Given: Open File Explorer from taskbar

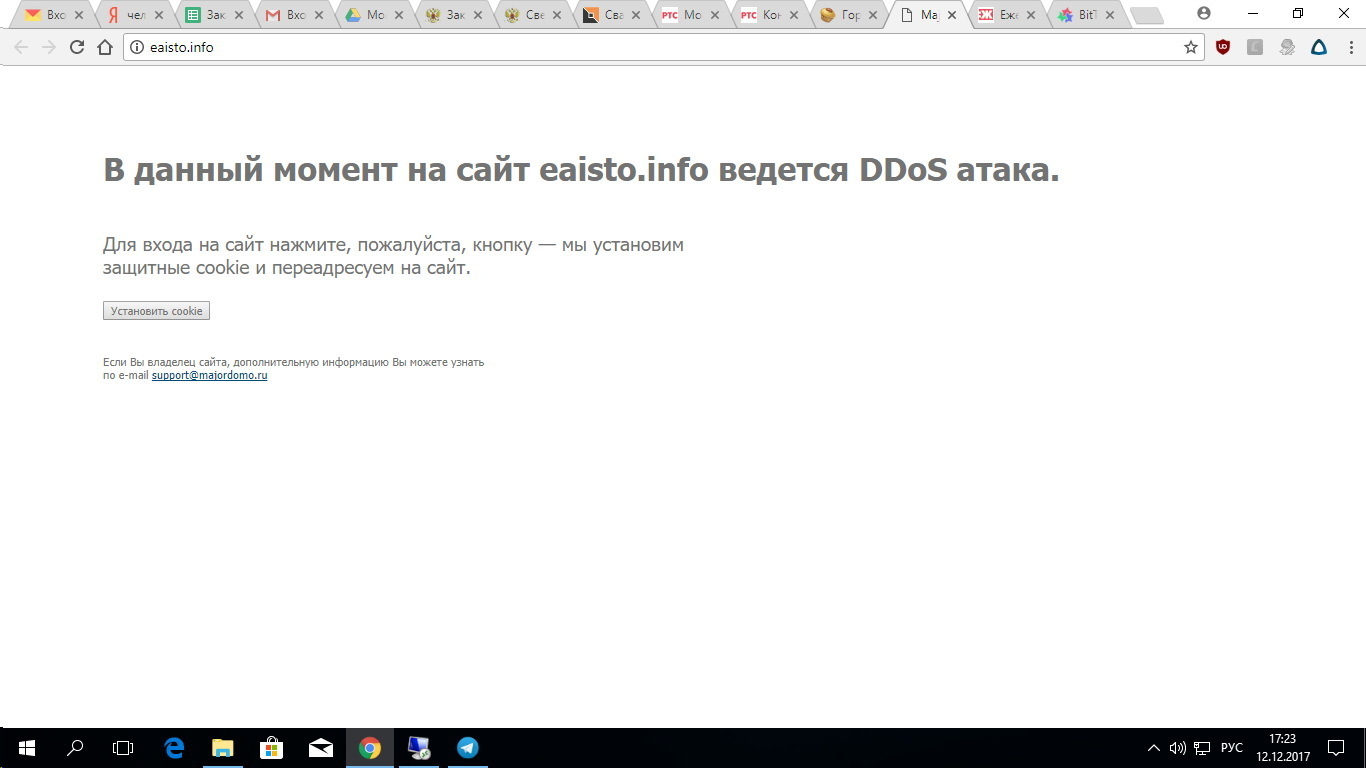Looking at the screenshot, I should pos(222,748).
